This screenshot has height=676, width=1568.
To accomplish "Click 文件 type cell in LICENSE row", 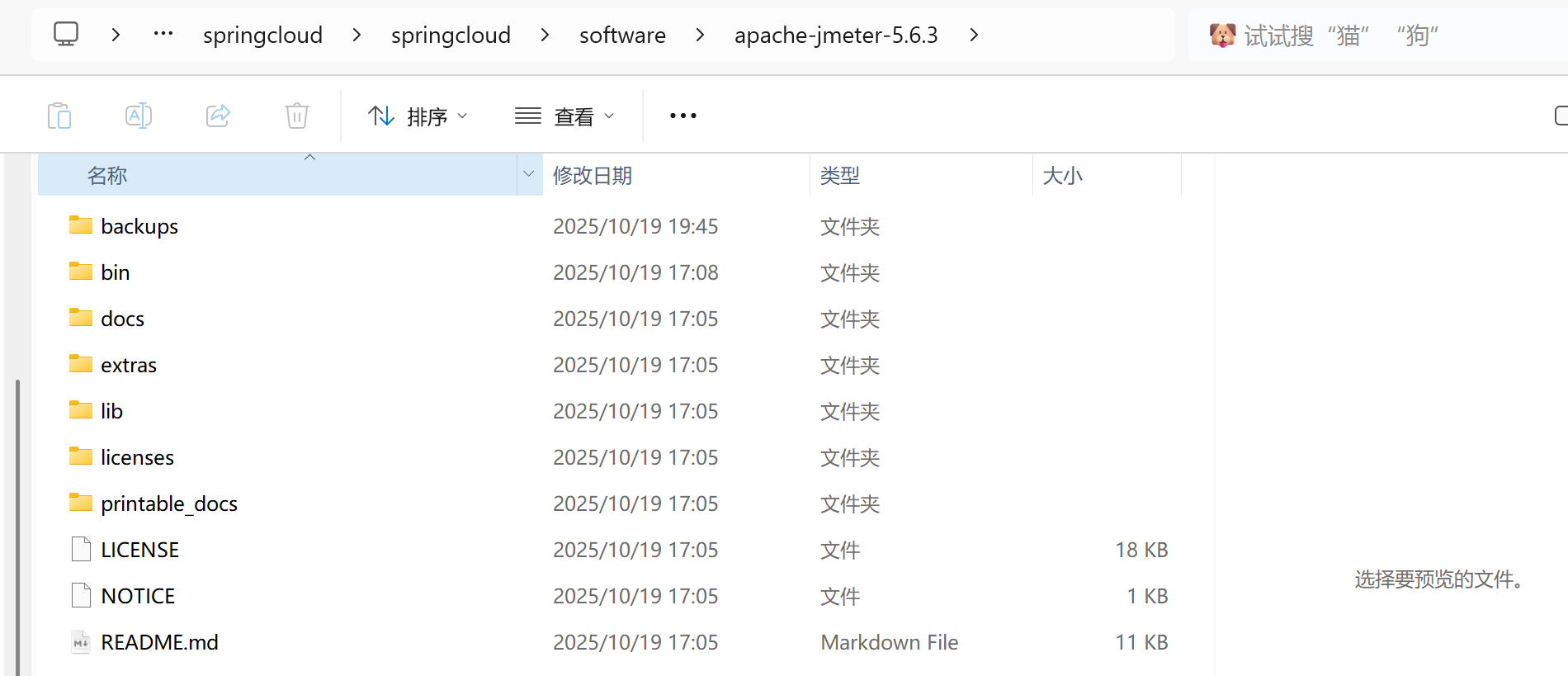I will click(840, 550).
